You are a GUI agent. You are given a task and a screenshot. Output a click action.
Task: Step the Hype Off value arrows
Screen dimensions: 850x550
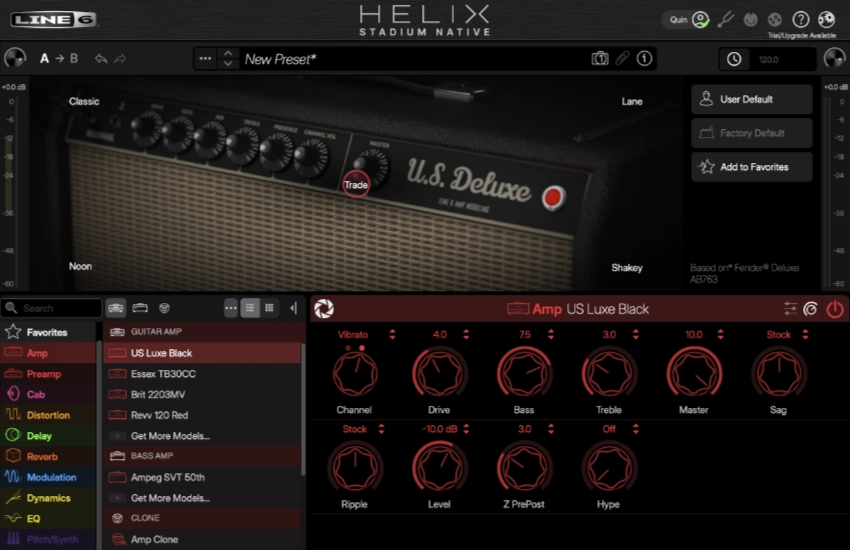tap(635, 429)
